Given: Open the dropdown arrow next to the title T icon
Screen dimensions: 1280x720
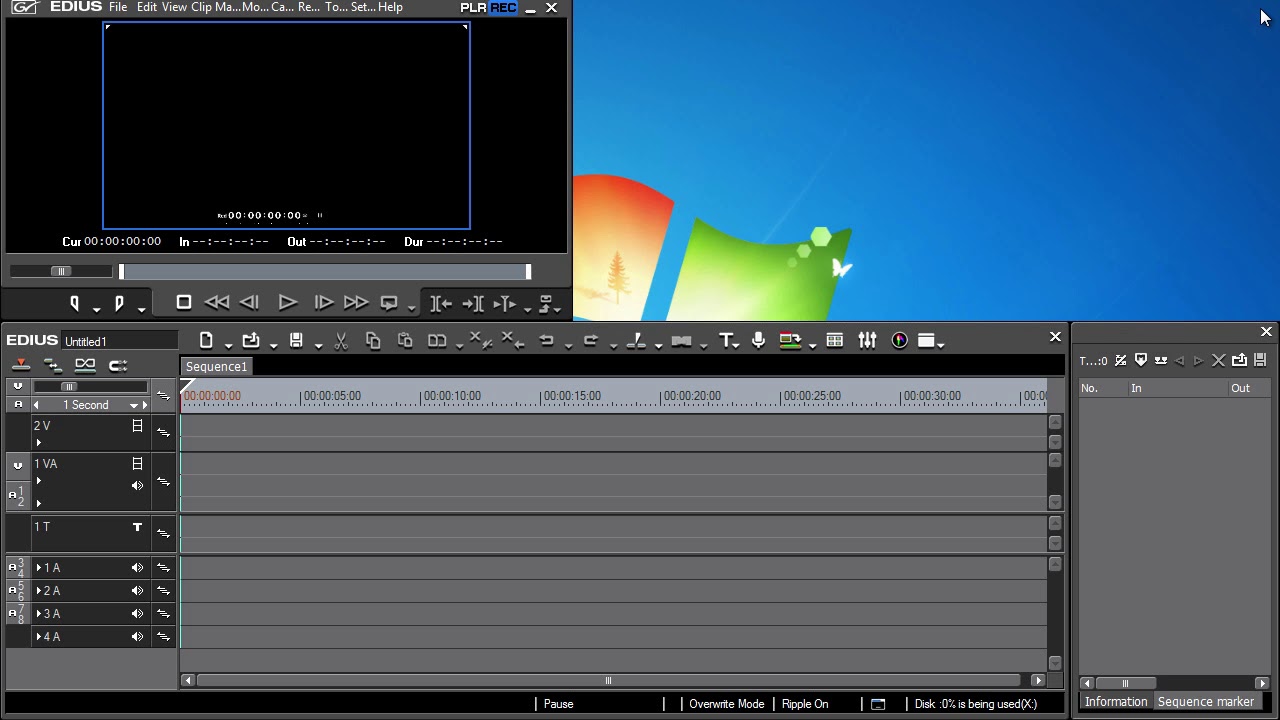Looking at the screenshot, I should coord(738,346).
